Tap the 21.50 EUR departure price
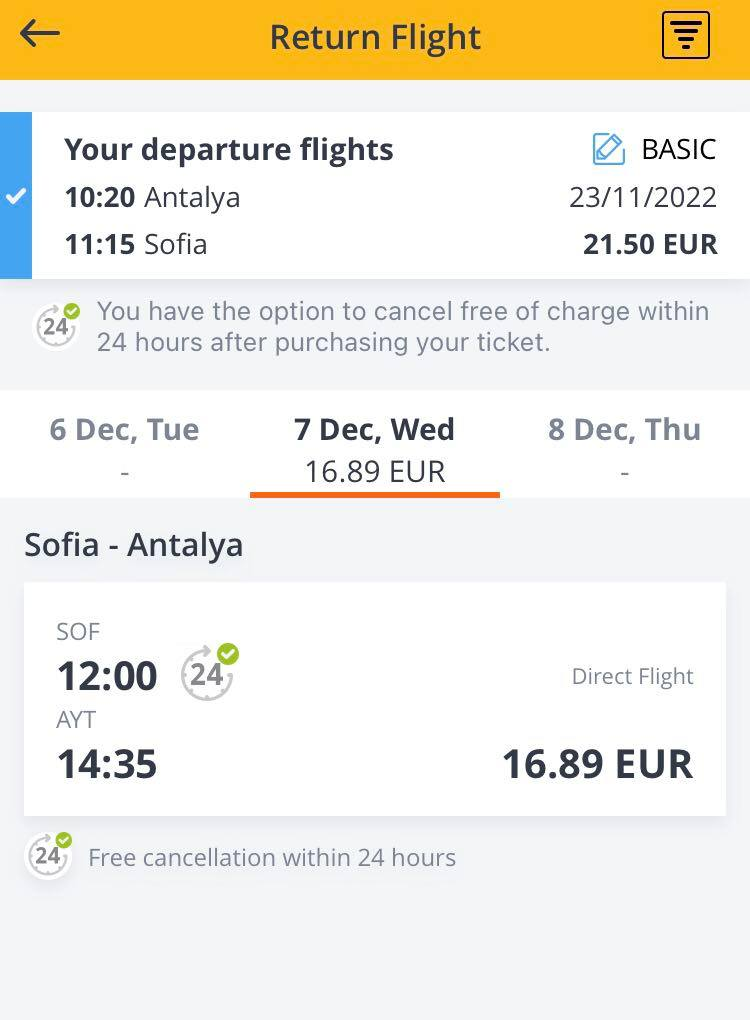This screenshot has height=1020, width=750. point(650,244)
